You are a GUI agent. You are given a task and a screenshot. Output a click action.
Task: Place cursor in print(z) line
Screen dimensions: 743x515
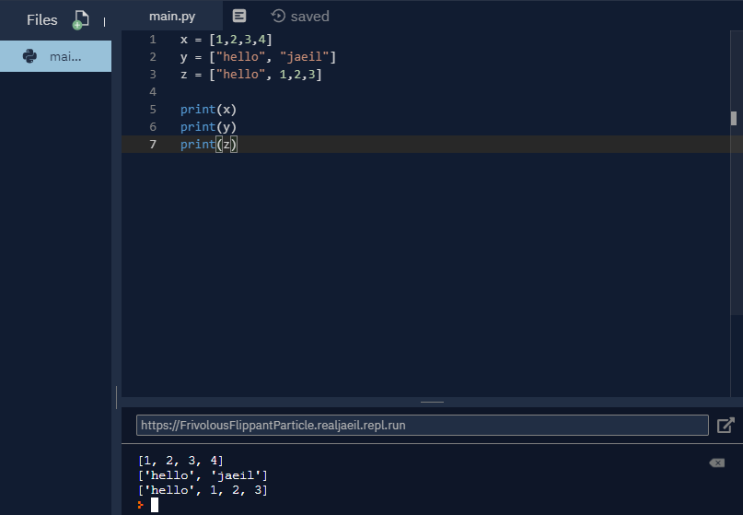pos(208,144)
